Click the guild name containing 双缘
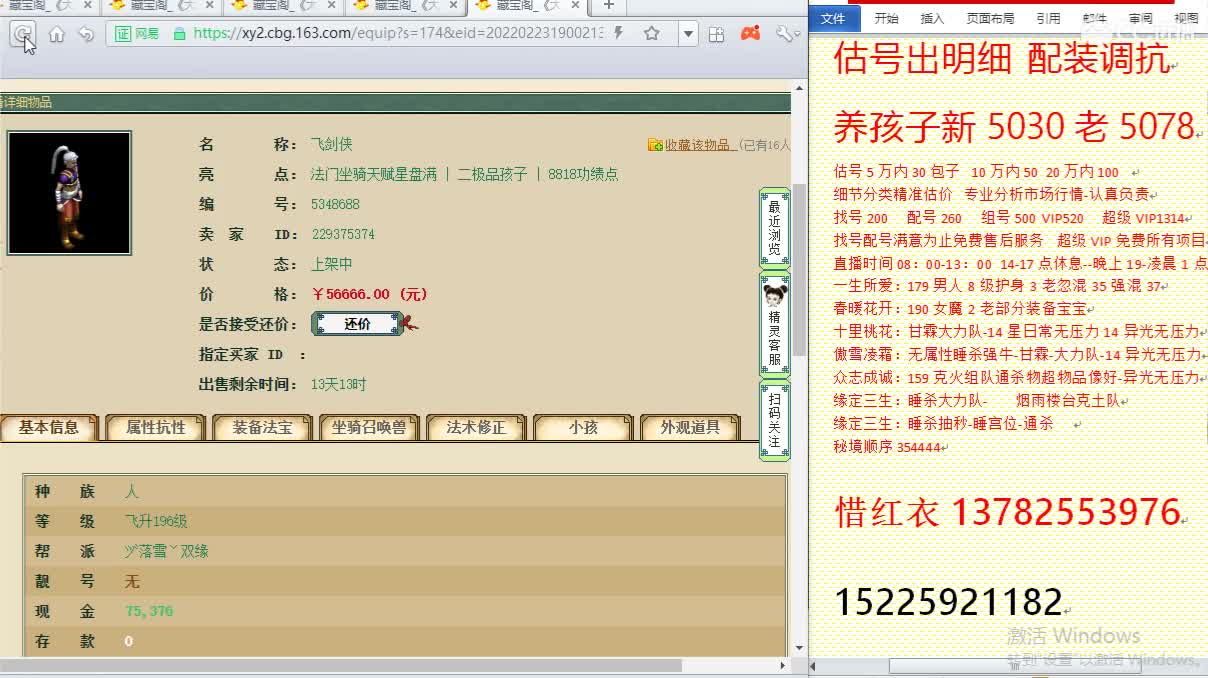Image resolution: width=1208 pixels, height=678 pixels. point(166,551)
